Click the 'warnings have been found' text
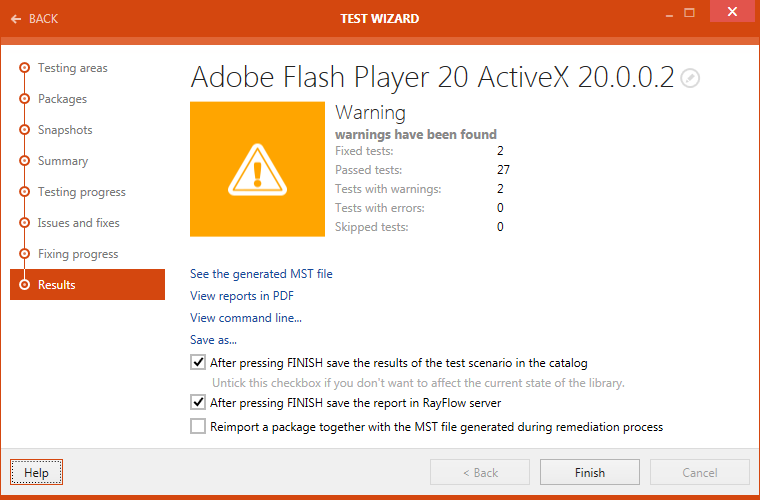Image resolution: width=760 pixels, height=500 pixels. click(416, 134)
